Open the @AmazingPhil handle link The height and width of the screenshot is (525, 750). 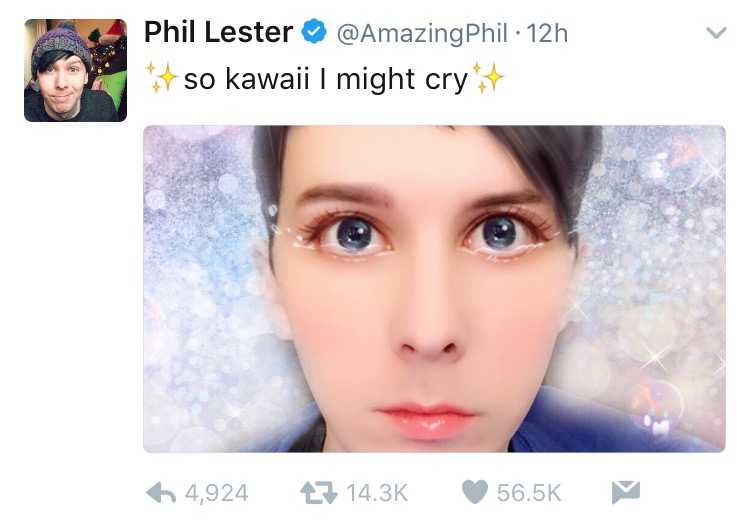[420, 33]
